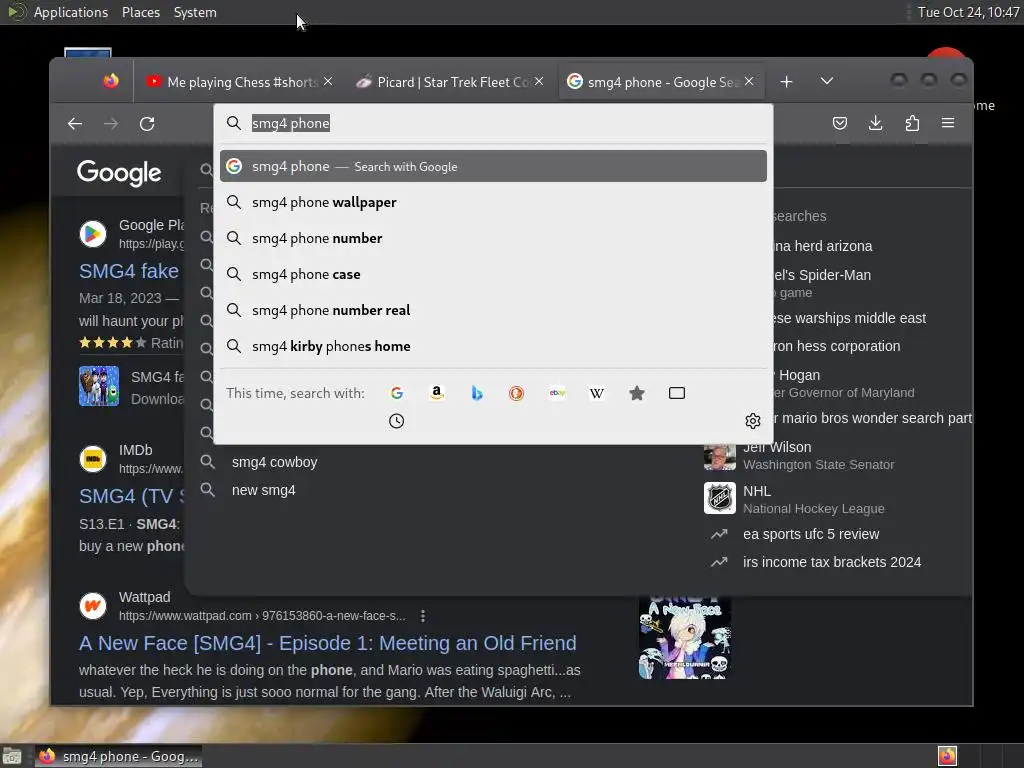Click trending search herd arizona

(822, 246)
